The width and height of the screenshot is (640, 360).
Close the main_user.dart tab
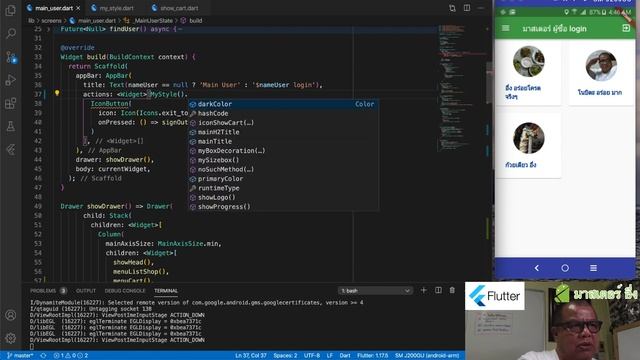pos(78,8)
